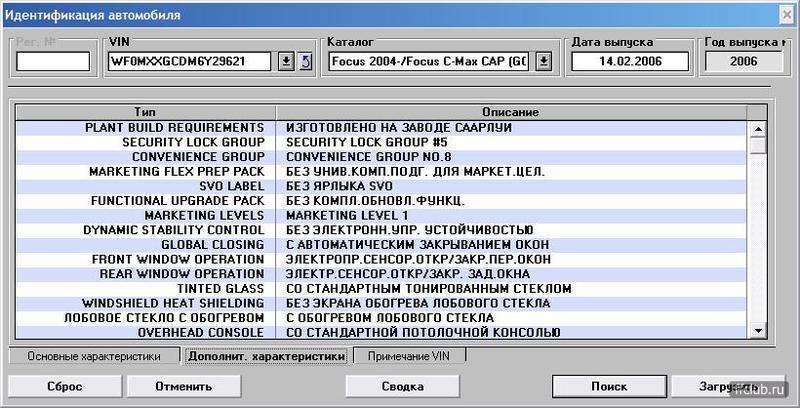
Task: Click the Отменить button
Action: (x=184, y=386)
